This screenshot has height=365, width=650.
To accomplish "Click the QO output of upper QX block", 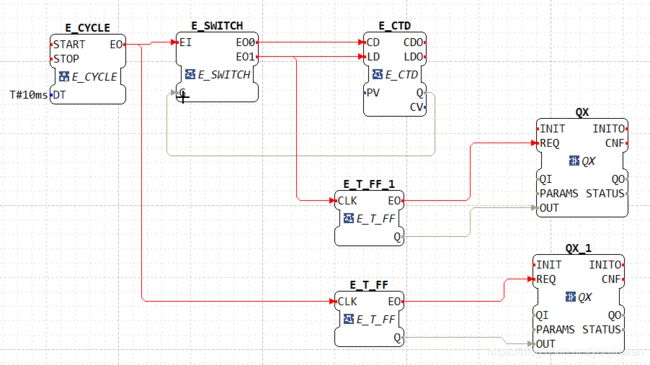I will coord(618,179).
